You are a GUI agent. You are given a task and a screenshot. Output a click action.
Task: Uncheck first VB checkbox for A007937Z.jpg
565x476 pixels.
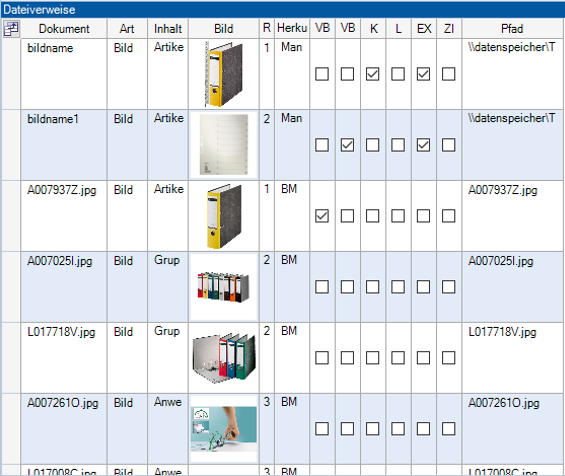322,216
